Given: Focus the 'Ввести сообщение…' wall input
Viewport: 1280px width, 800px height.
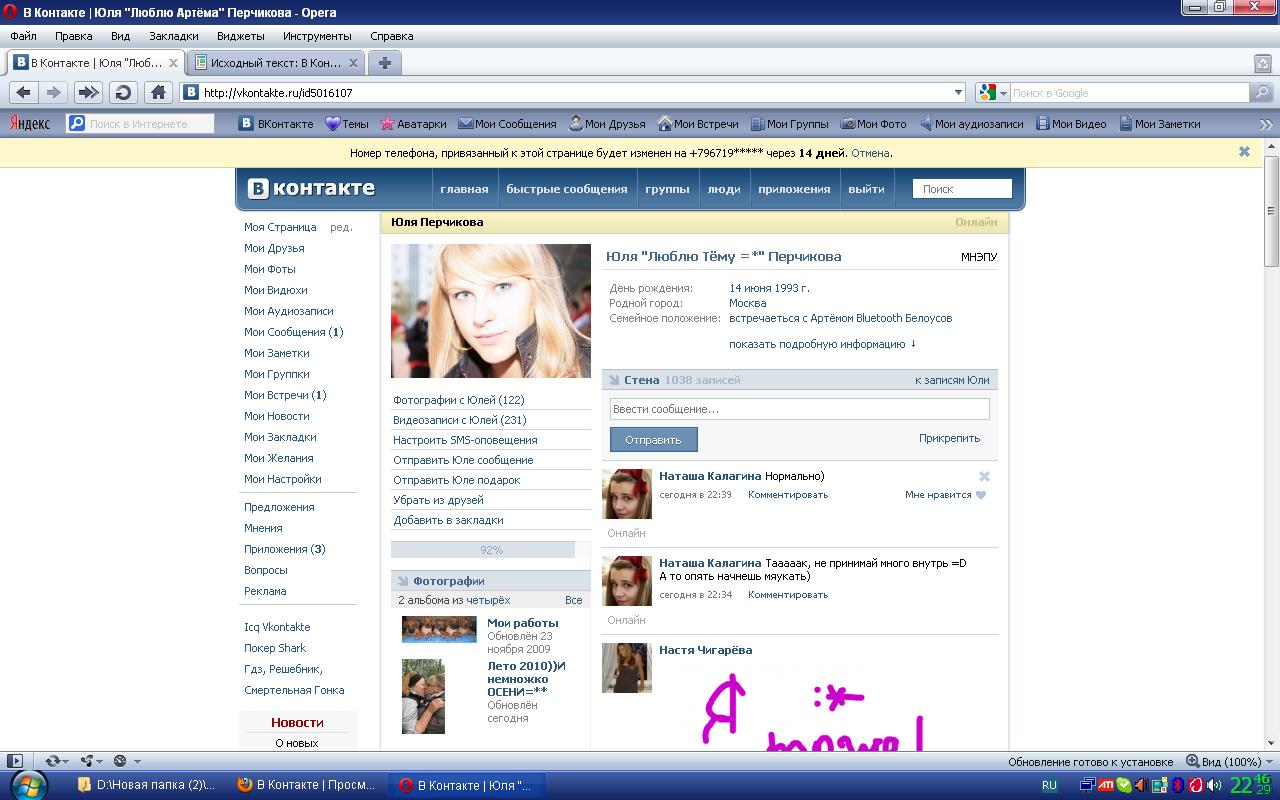Looking at the screenshot, I should (x=800, y=409).
